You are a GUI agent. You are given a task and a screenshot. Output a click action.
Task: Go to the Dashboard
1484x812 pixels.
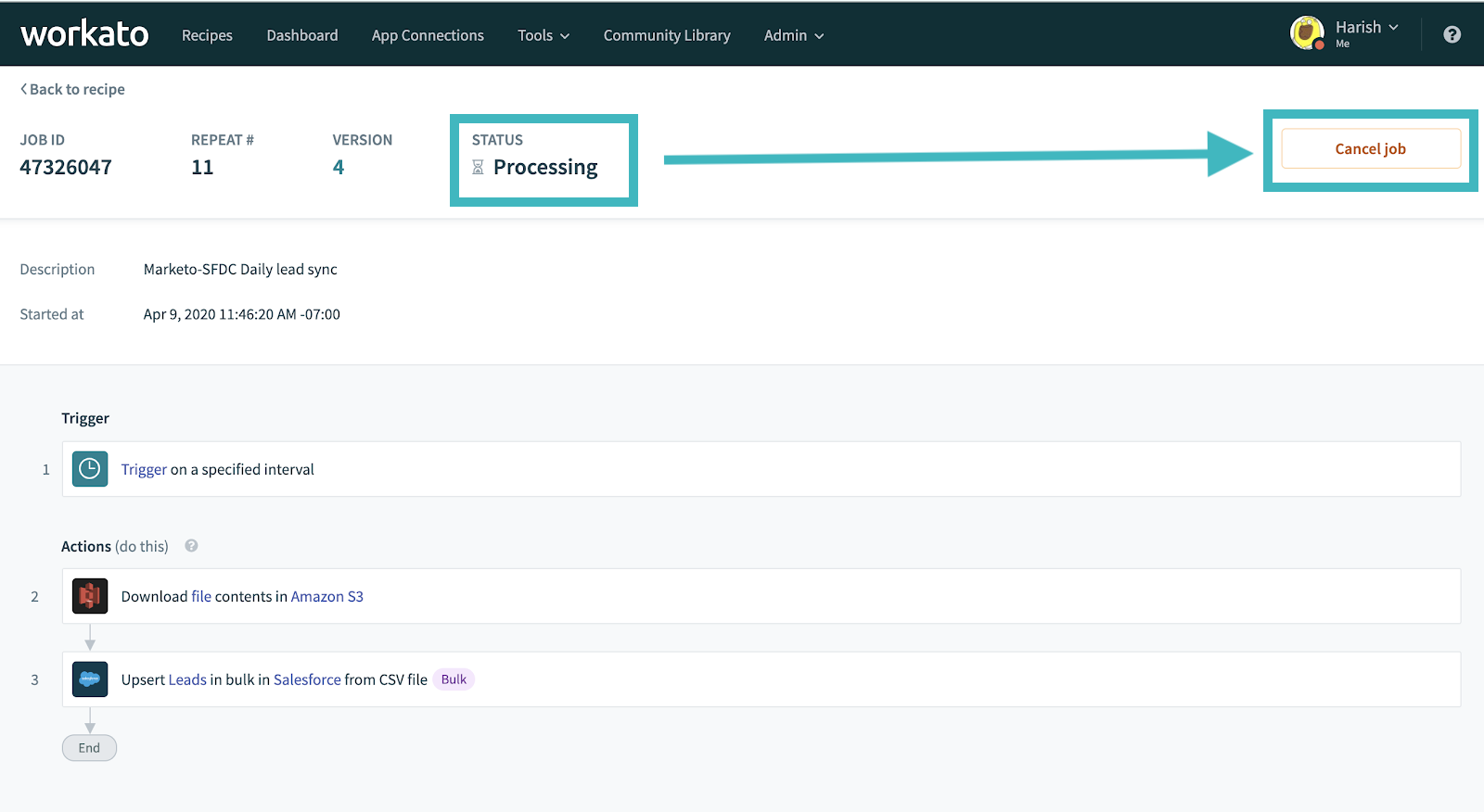point(302,35)
